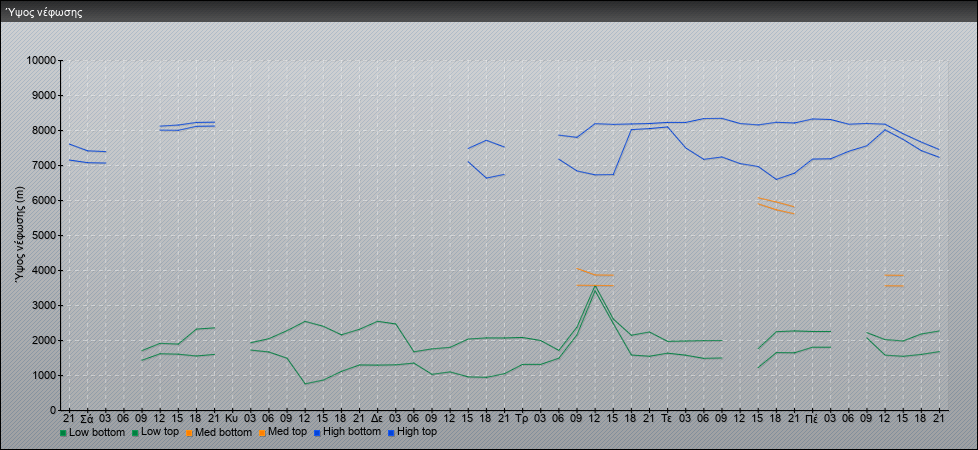Select the 'Τε' day label on the time axis
978x450 pixels.
click(667, 418)
